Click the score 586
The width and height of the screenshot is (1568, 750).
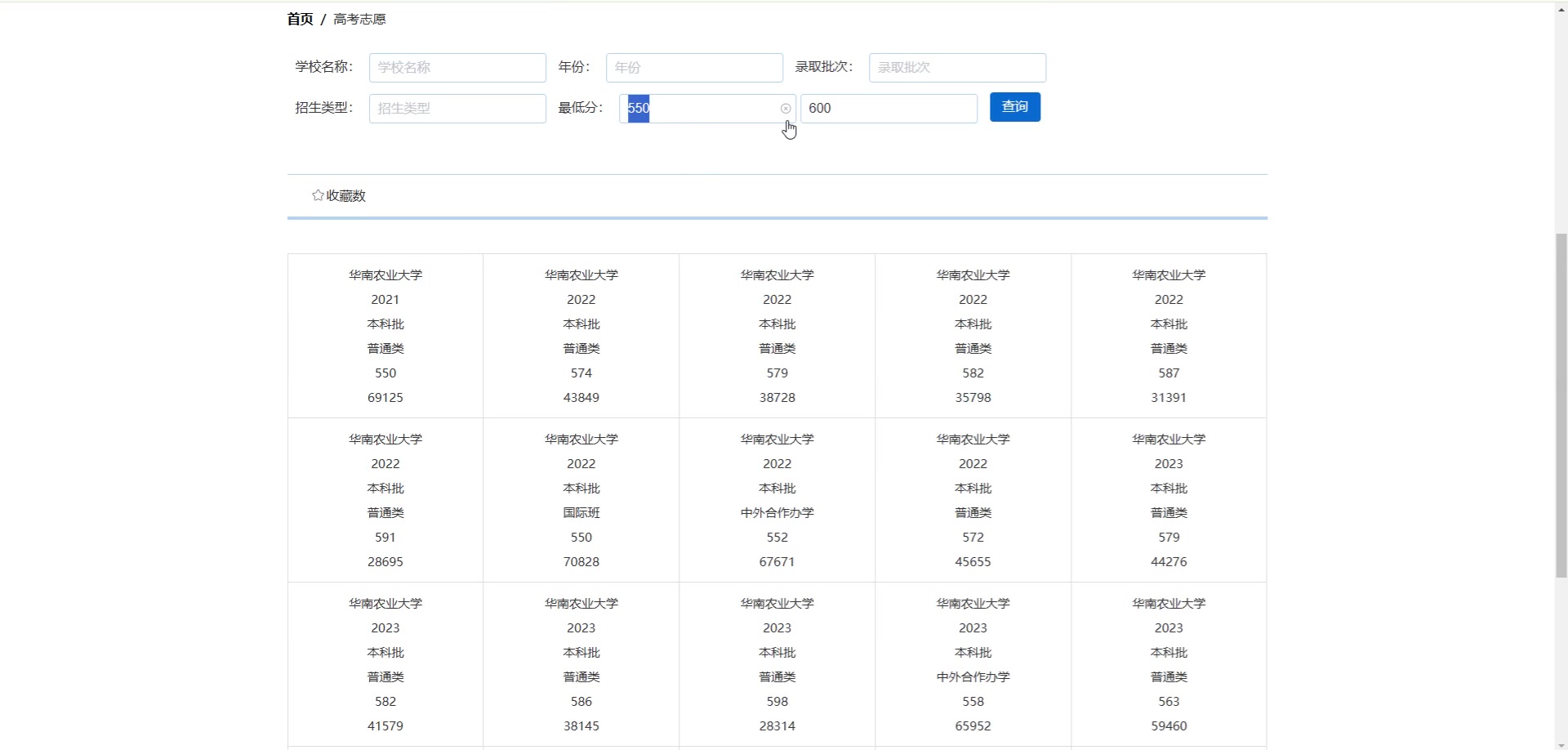coord(581,702)
